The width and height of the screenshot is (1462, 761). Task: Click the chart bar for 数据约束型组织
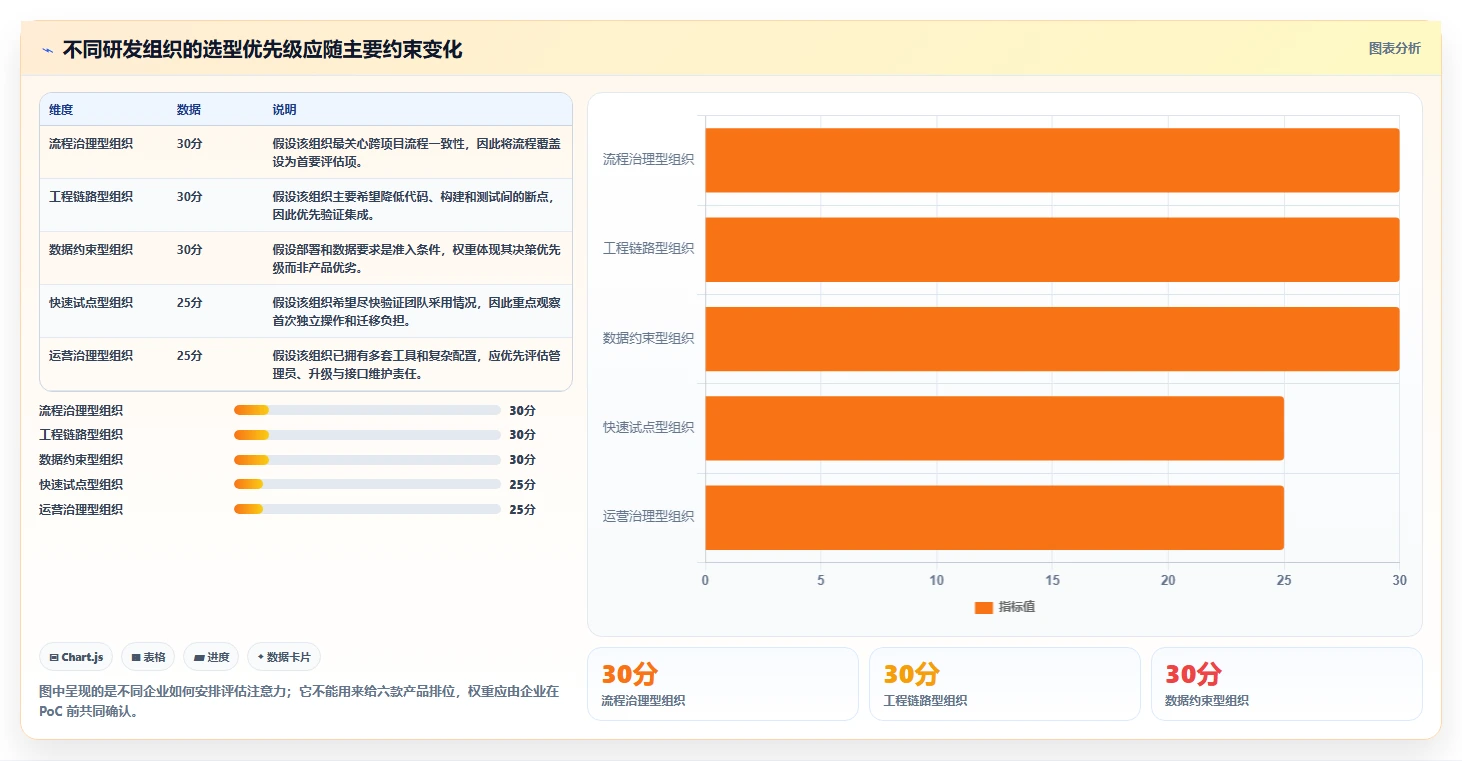pyautogui.click(x=1052, y=339)
